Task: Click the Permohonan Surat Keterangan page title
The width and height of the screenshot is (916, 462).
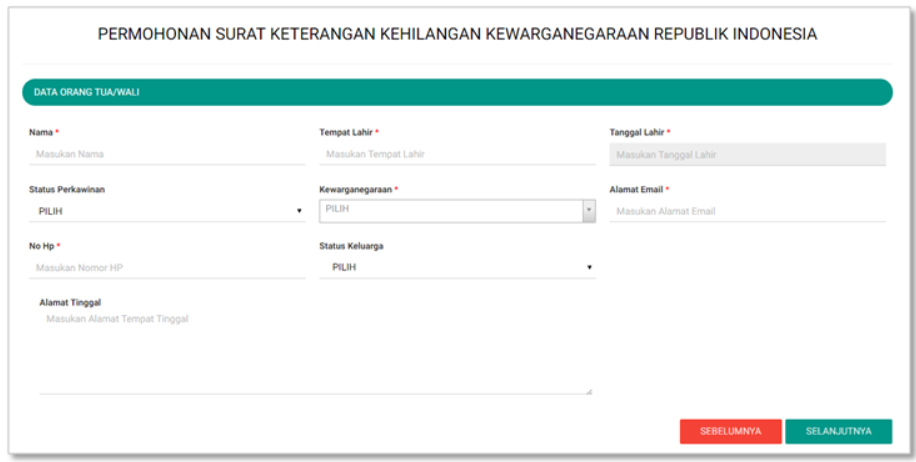Action: tap(457, 34)
